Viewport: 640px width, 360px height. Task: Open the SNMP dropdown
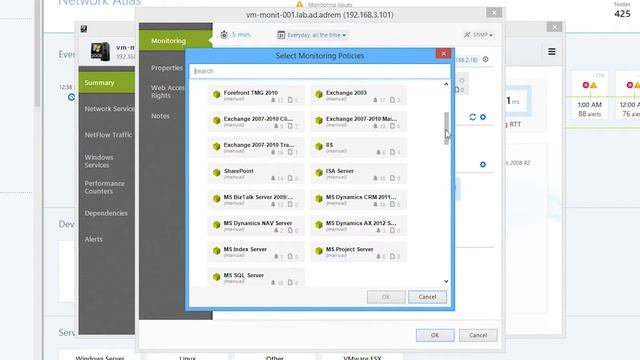[x=478, y=35]
